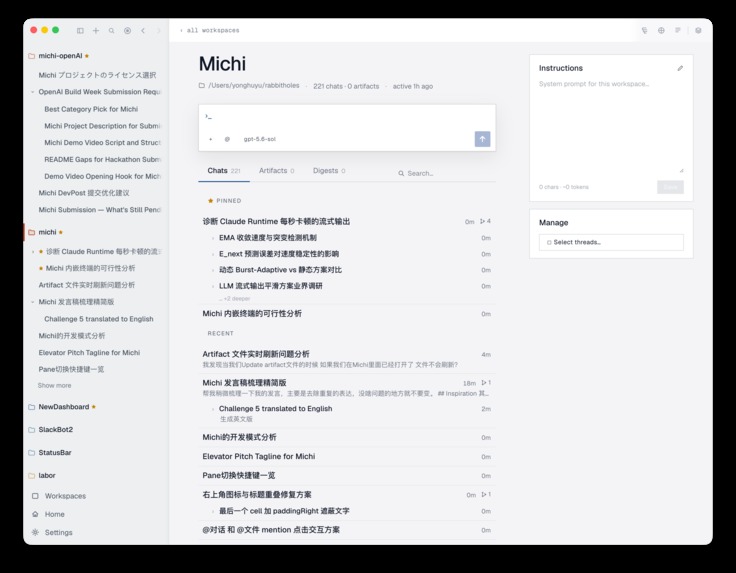Click branch icon on Michi 发言稿梳理精简版 row
The image size is (736, 573).
[486, 382]
